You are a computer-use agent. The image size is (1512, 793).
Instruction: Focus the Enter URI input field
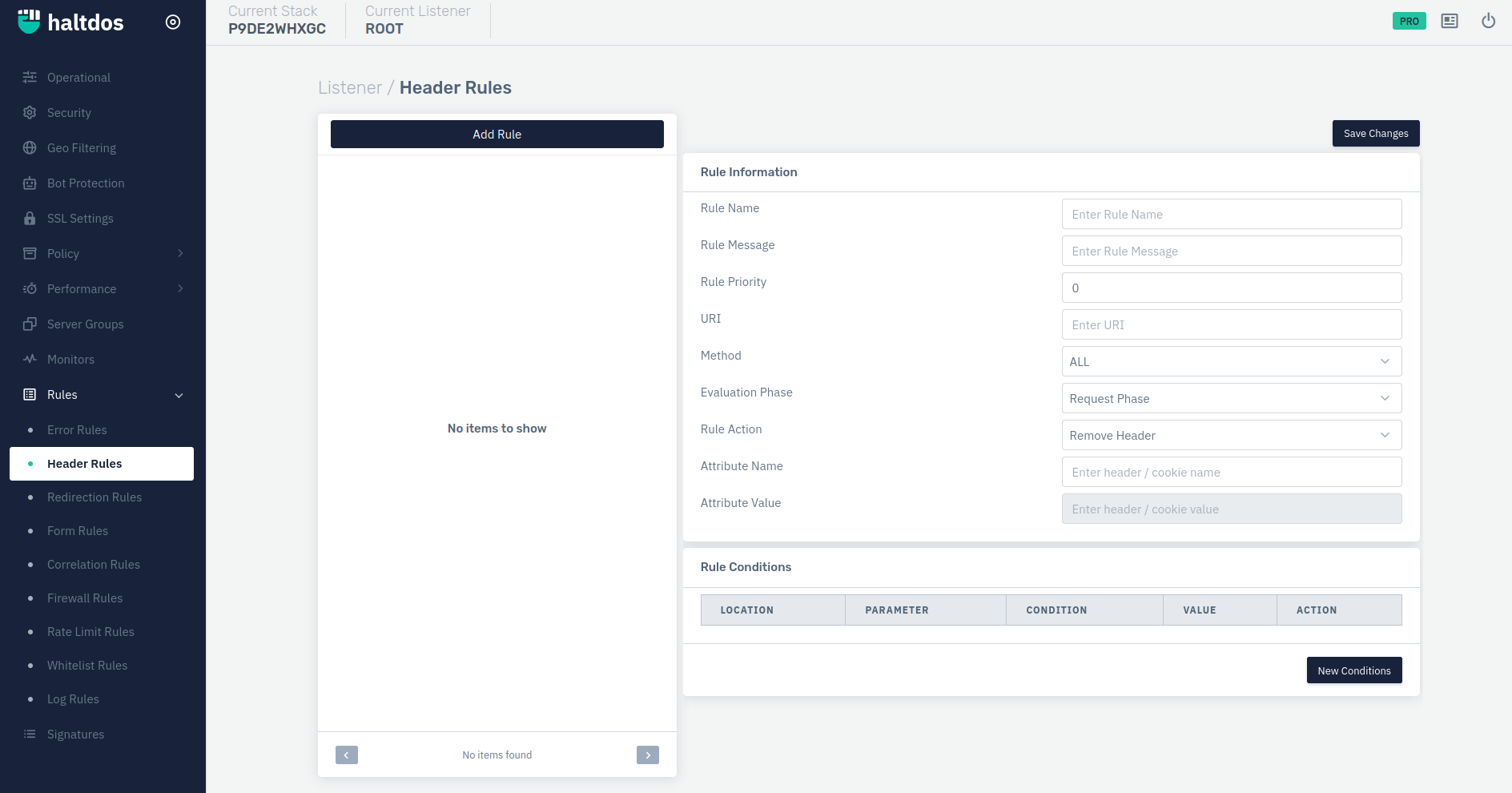[x=1232, y=325]
